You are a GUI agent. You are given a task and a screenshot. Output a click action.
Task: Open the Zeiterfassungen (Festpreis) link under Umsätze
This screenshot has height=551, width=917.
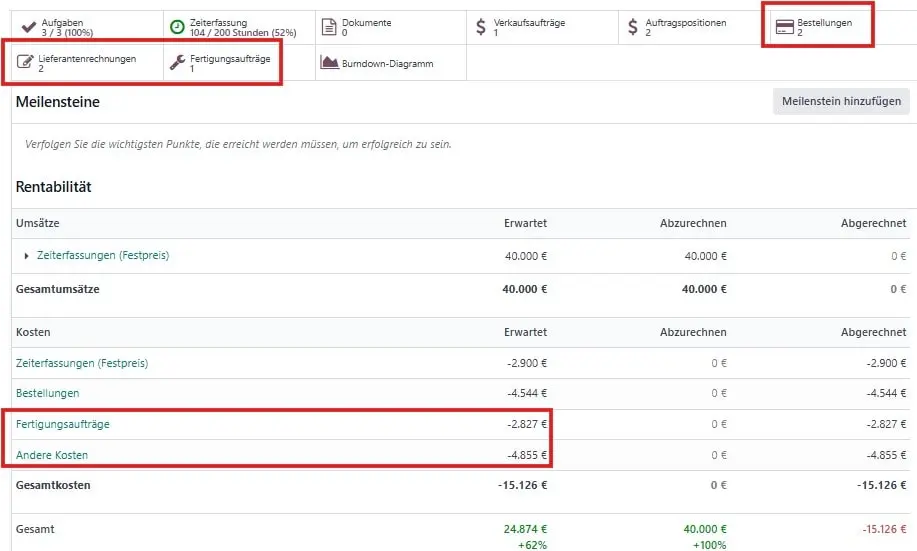tap(103, 256)
